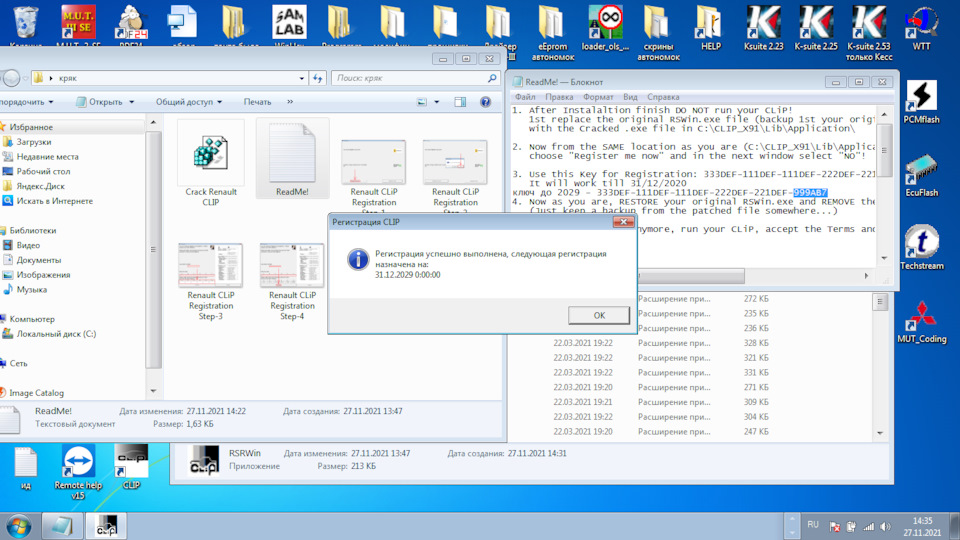Image resolution: width=960 pixels, height=540 pixels.
Task: Click the refresh button beside address bar
Action: [x=317, y=78]
